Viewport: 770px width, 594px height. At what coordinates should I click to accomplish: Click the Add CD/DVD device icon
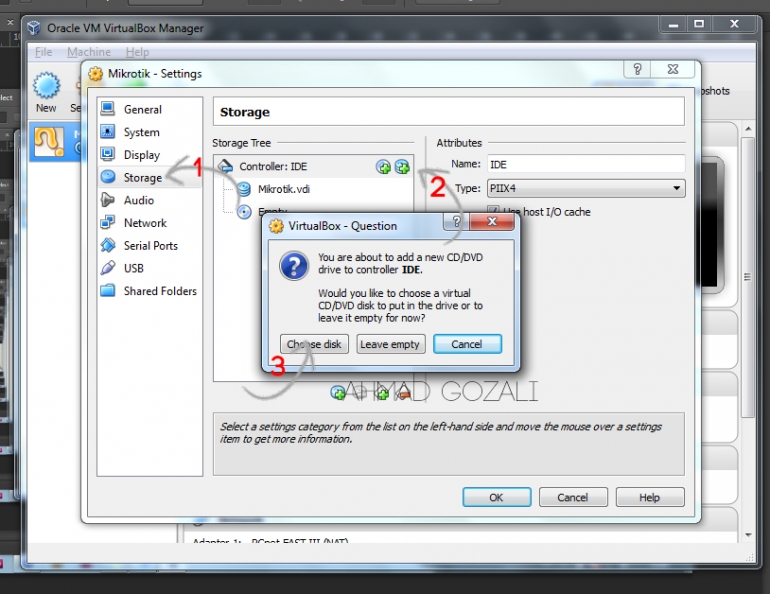383,167
